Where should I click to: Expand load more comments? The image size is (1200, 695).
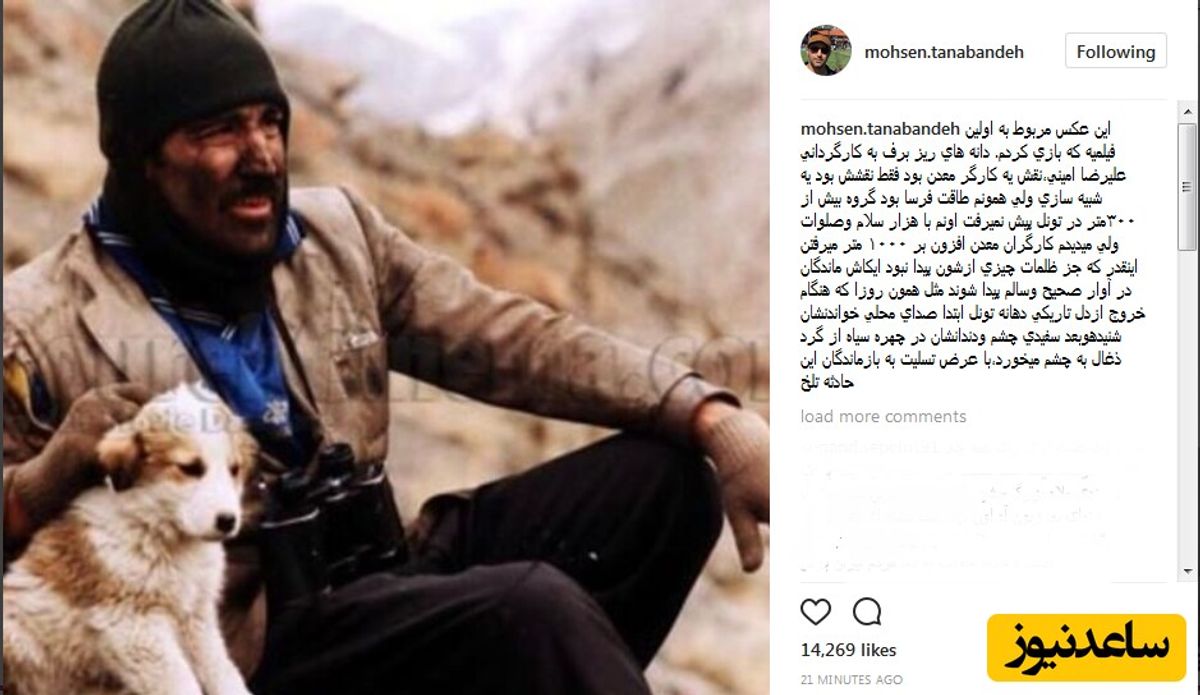tap(883, 416)
